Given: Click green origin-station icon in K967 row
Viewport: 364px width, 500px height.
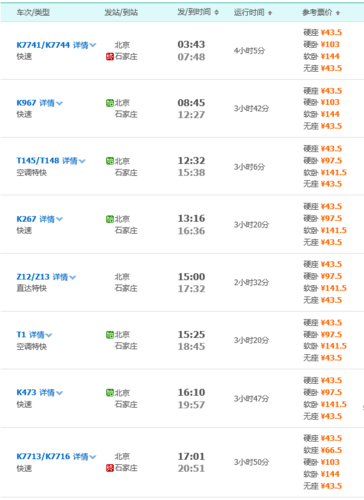Looking at the screenshot, I should 110,103.
